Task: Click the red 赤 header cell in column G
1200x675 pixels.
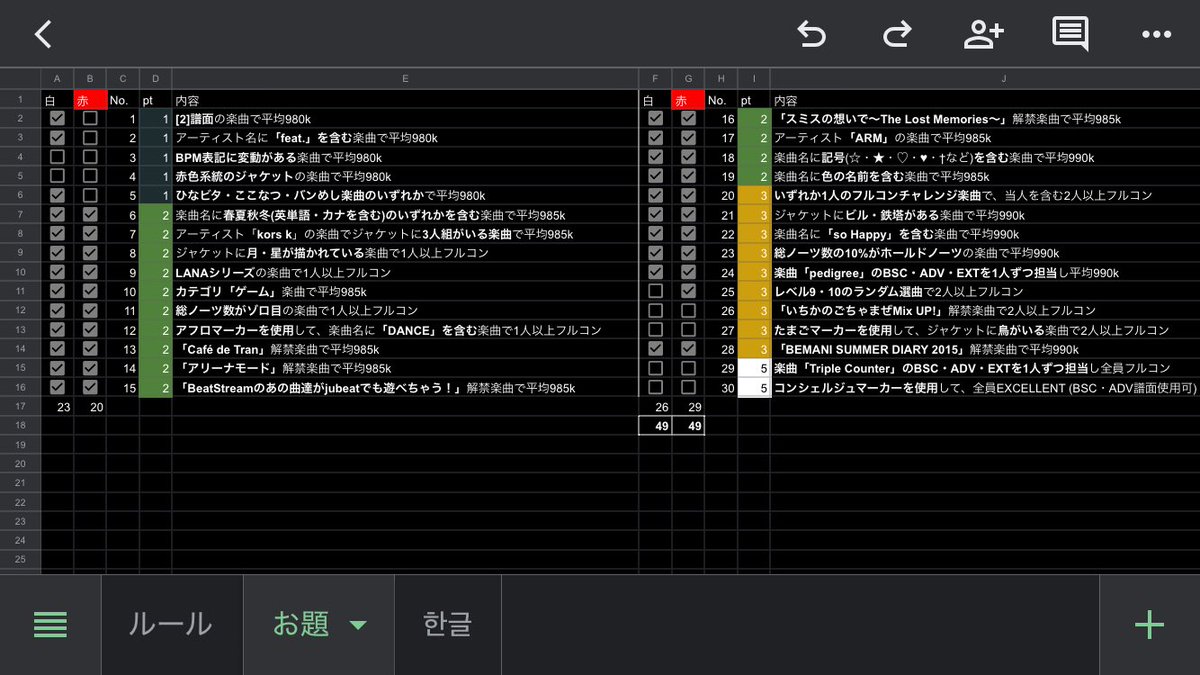Action: click(688, 100)
